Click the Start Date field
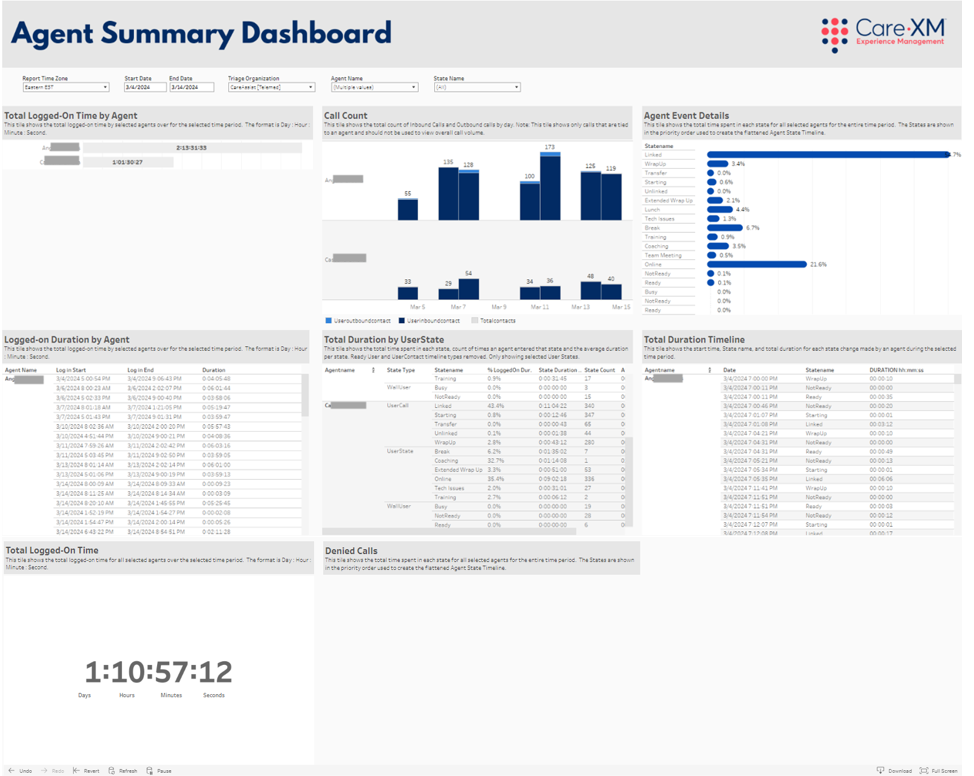The image size is (974, 776). click(144, 88)
